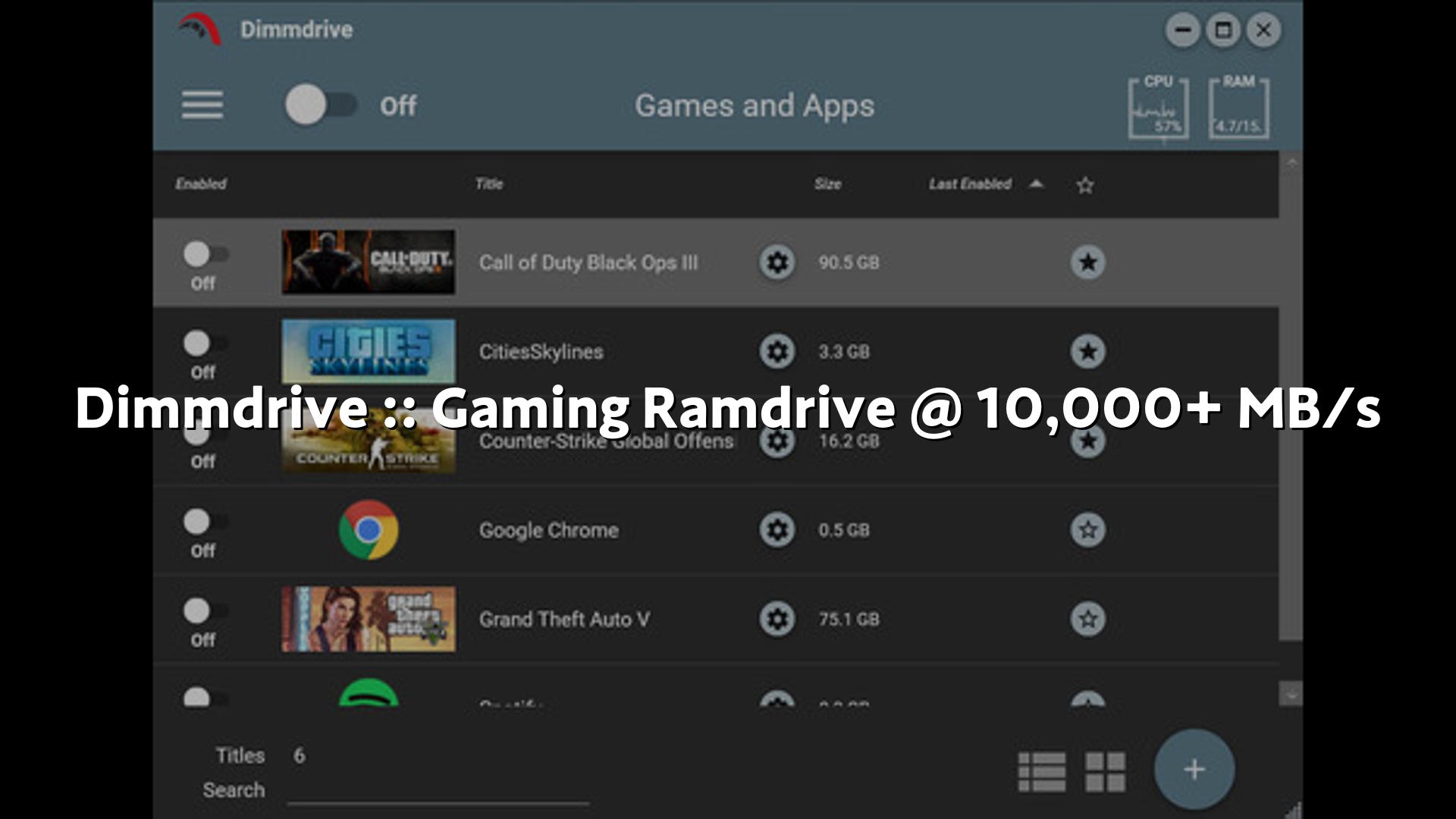Sort list by Title column header
Image resolution: width=1456 pixels, height=819 pixels.
tap(489, 184)
